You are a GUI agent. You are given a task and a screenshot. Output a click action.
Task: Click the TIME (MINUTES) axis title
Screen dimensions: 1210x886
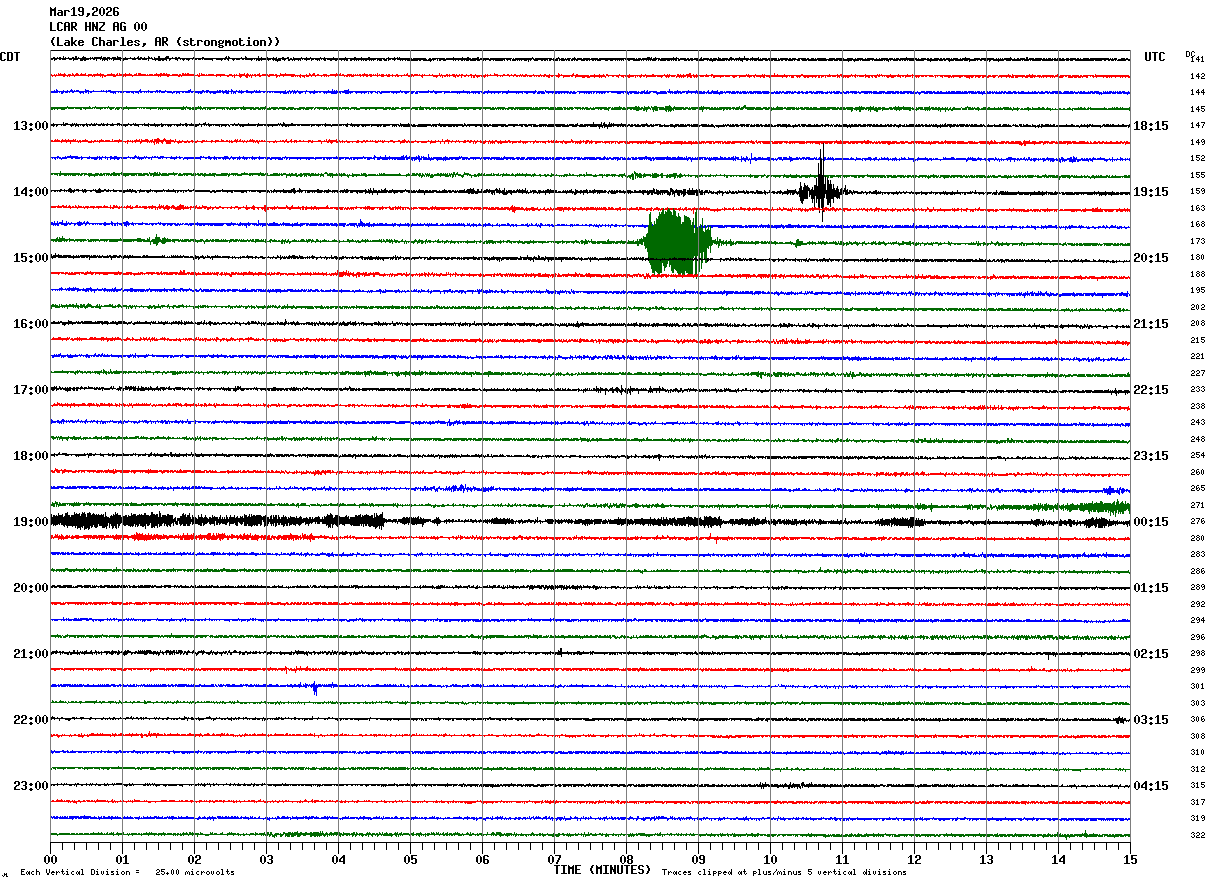pos(602,870)
